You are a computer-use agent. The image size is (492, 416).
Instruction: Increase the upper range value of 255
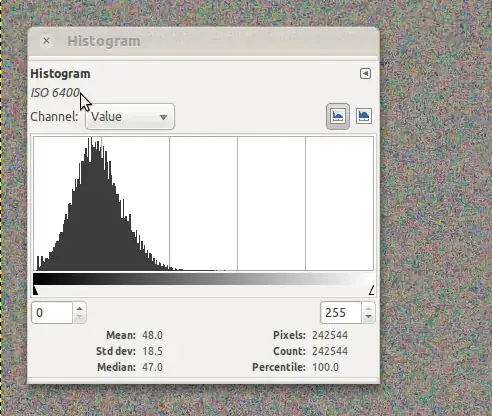pos(368,308)
